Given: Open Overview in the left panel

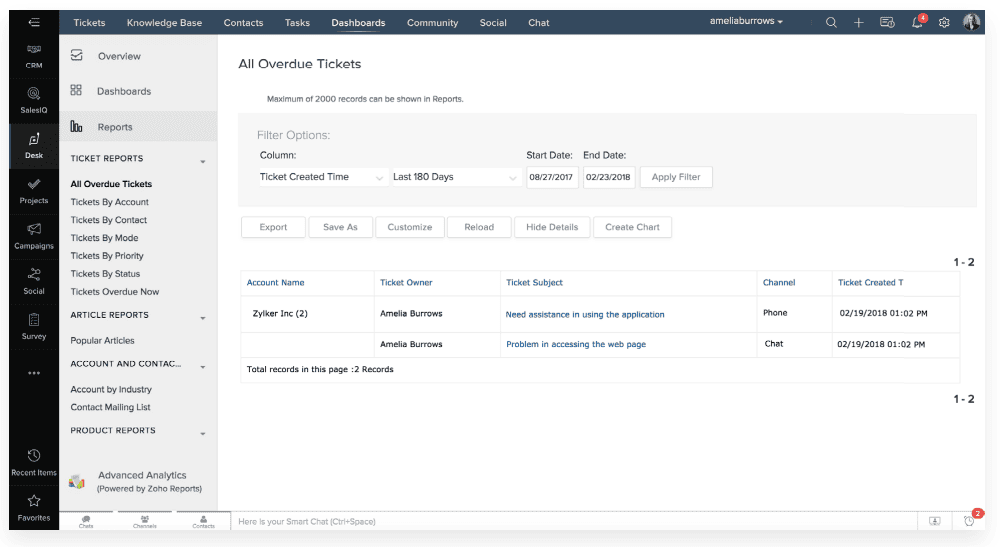Looking at the screenshot, I should pos(119,56).
